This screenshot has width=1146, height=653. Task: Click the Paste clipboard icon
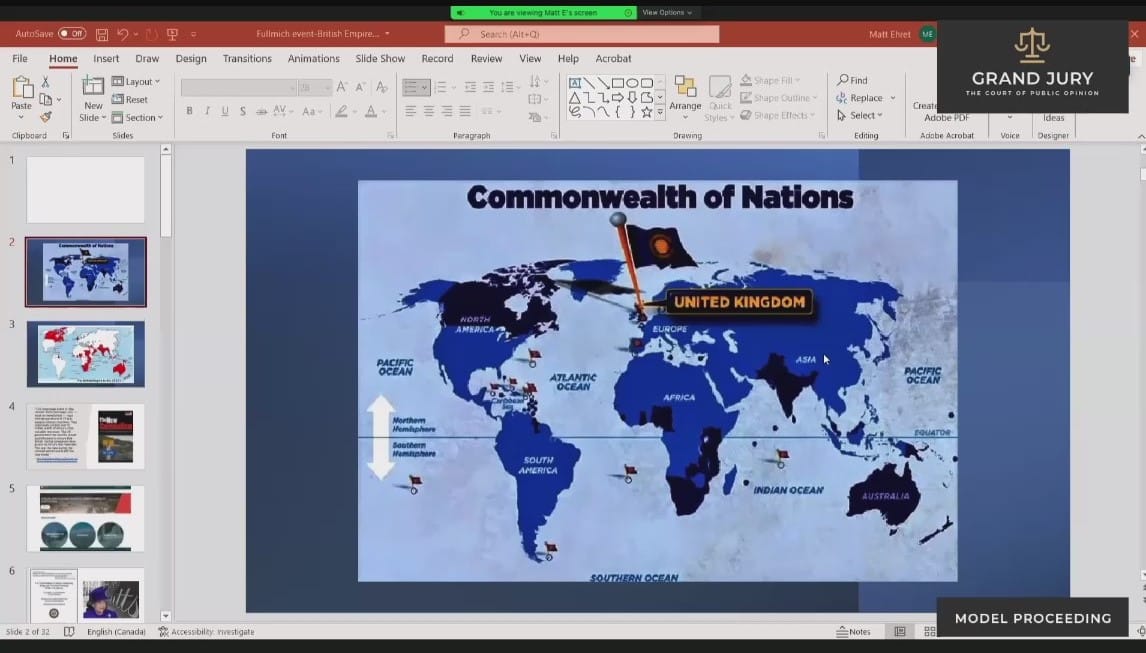click(21, 90)
